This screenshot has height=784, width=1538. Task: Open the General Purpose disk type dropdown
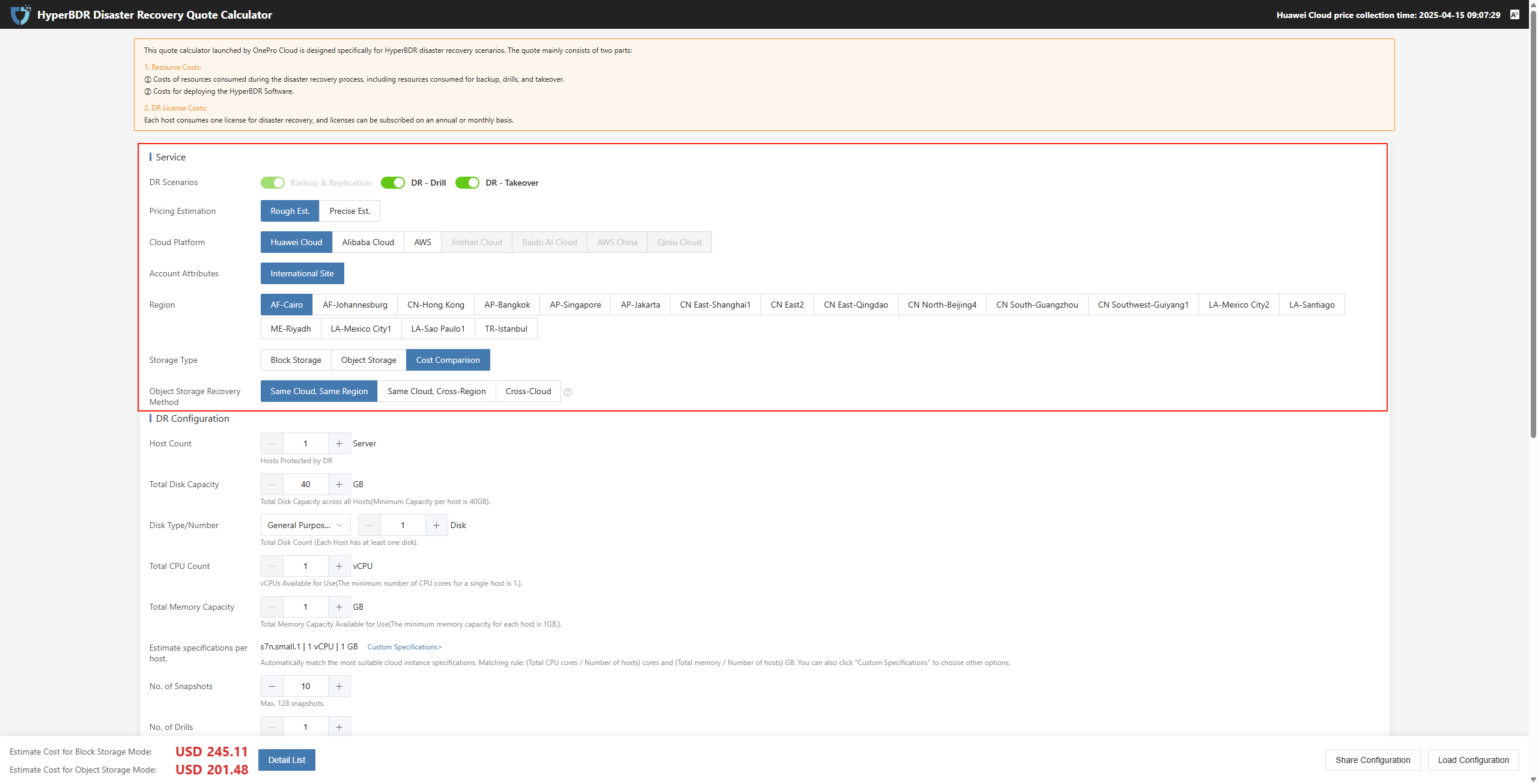coord(305,525)
